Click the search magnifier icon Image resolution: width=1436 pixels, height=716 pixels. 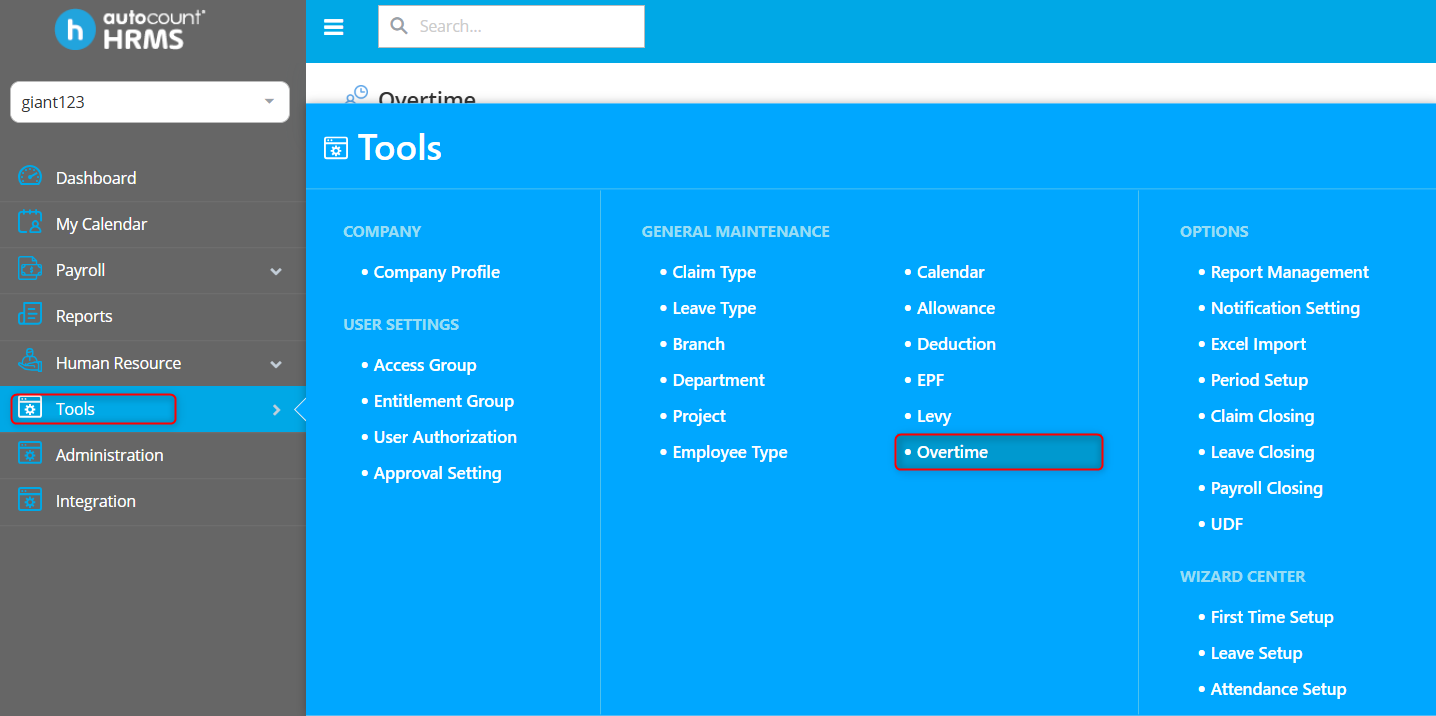[x=399, y=26]
